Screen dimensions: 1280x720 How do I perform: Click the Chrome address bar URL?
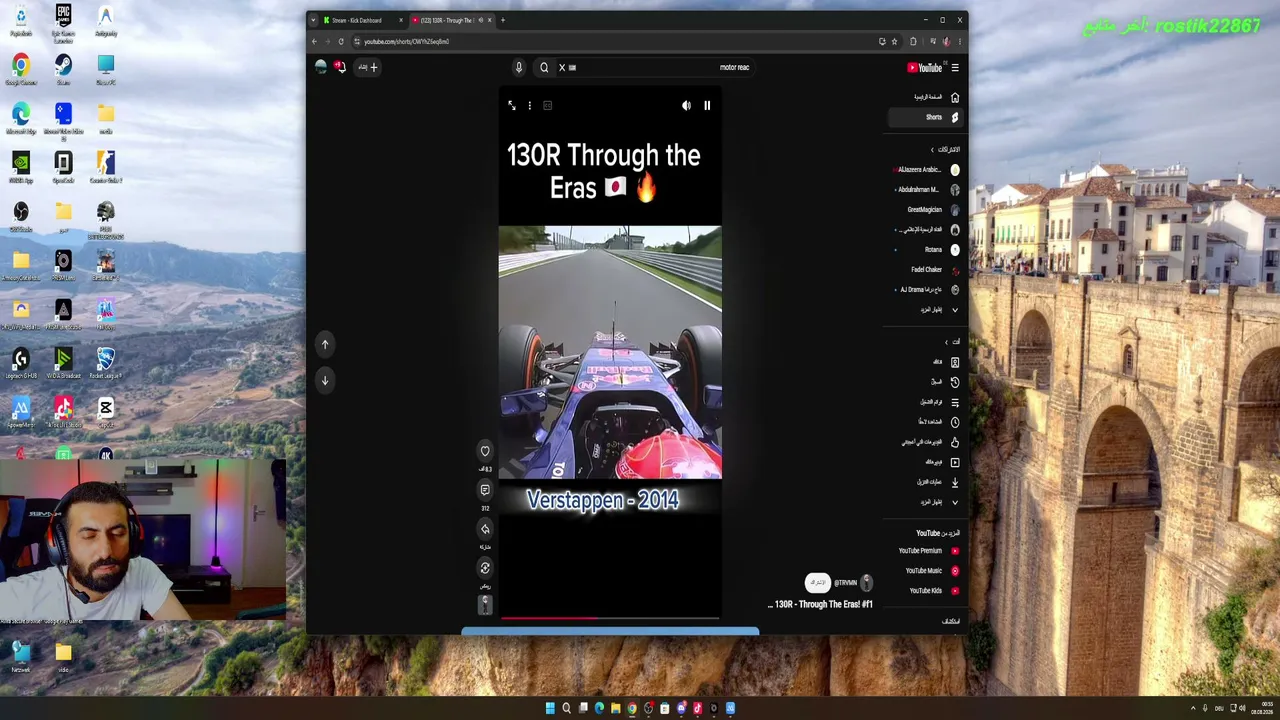coord(406,42)
